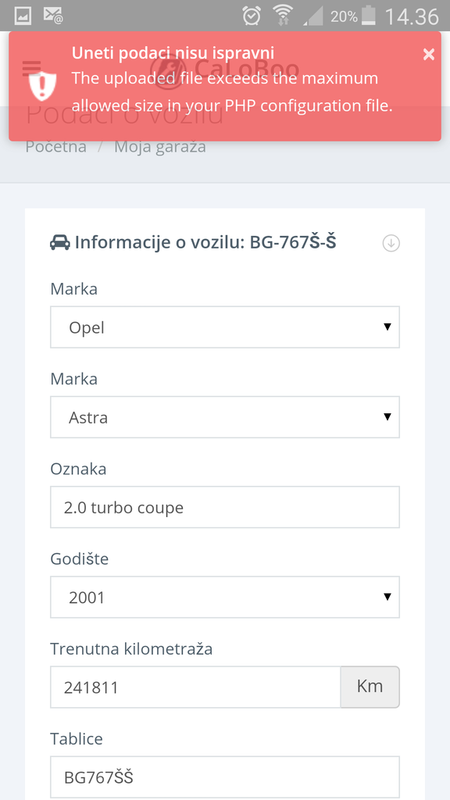This screenshot has width=450, height=800.
Task: Click the Tablice field BG767ŠŠ
Action: pos(225,777)
